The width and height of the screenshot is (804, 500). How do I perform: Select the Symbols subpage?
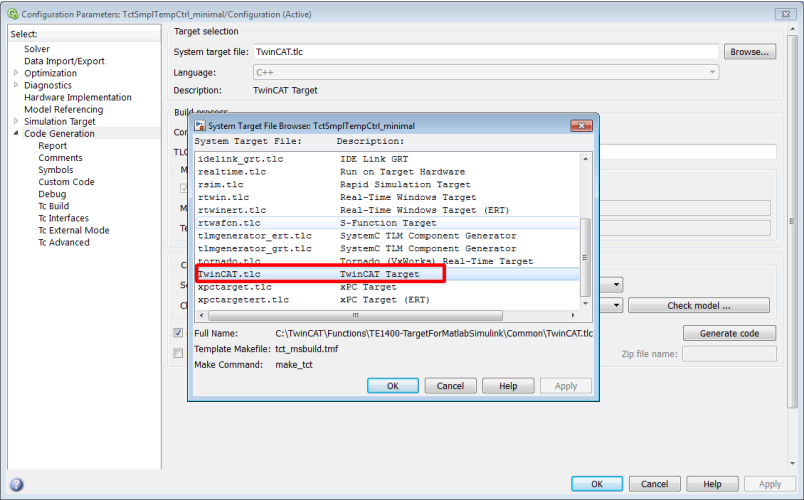55,170
